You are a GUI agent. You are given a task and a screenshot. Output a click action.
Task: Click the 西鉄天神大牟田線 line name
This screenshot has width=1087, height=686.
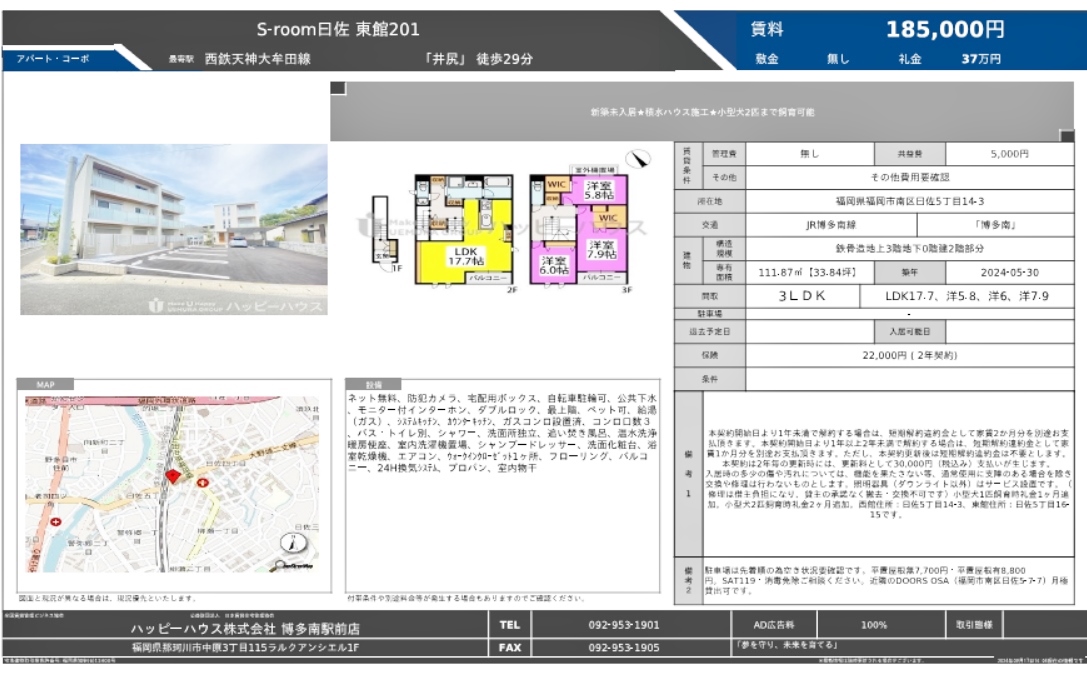[258, 59]
